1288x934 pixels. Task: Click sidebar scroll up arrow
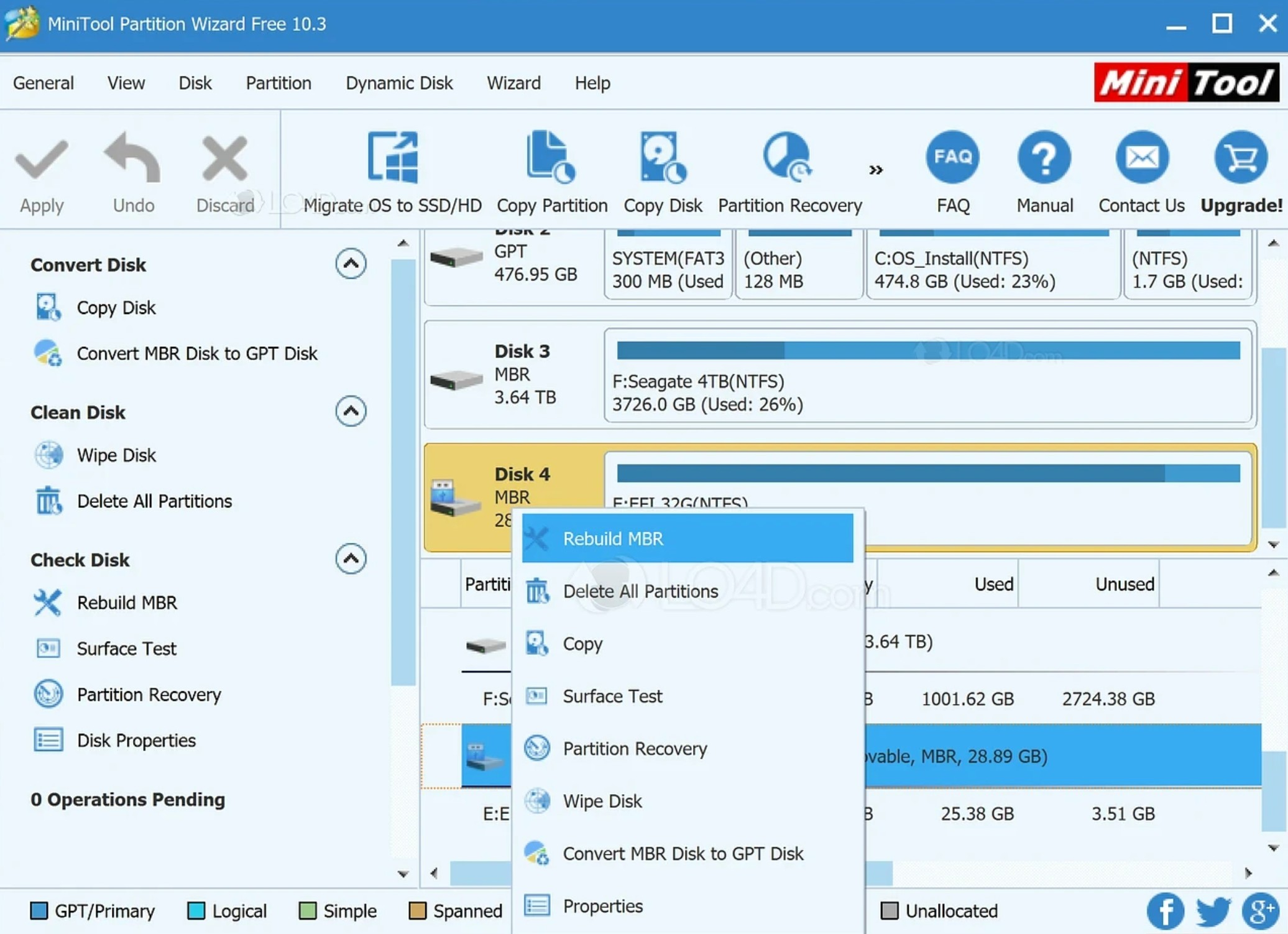point(403,243)
